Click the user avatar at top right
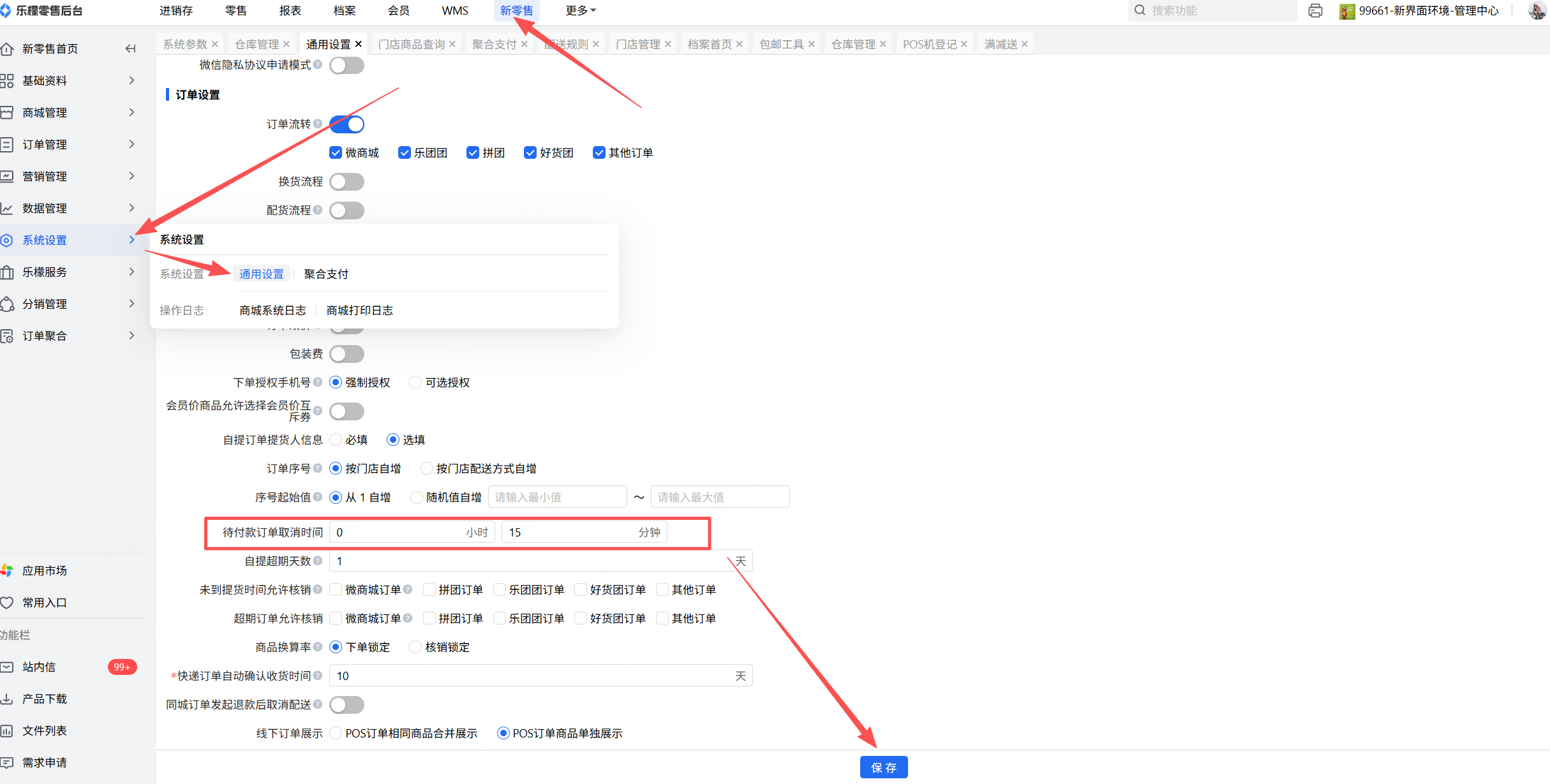 pyautogui.click(x=1537, y=11)
